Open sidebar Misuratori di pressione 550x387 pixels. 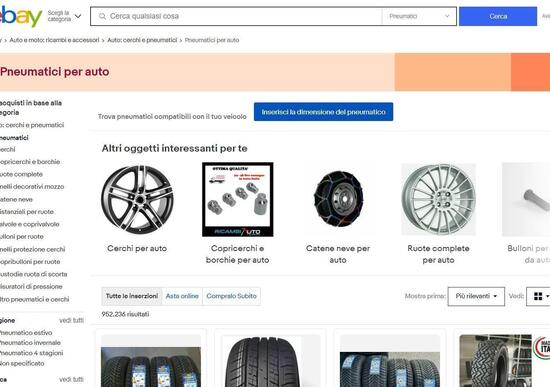(x=31, y=287)
